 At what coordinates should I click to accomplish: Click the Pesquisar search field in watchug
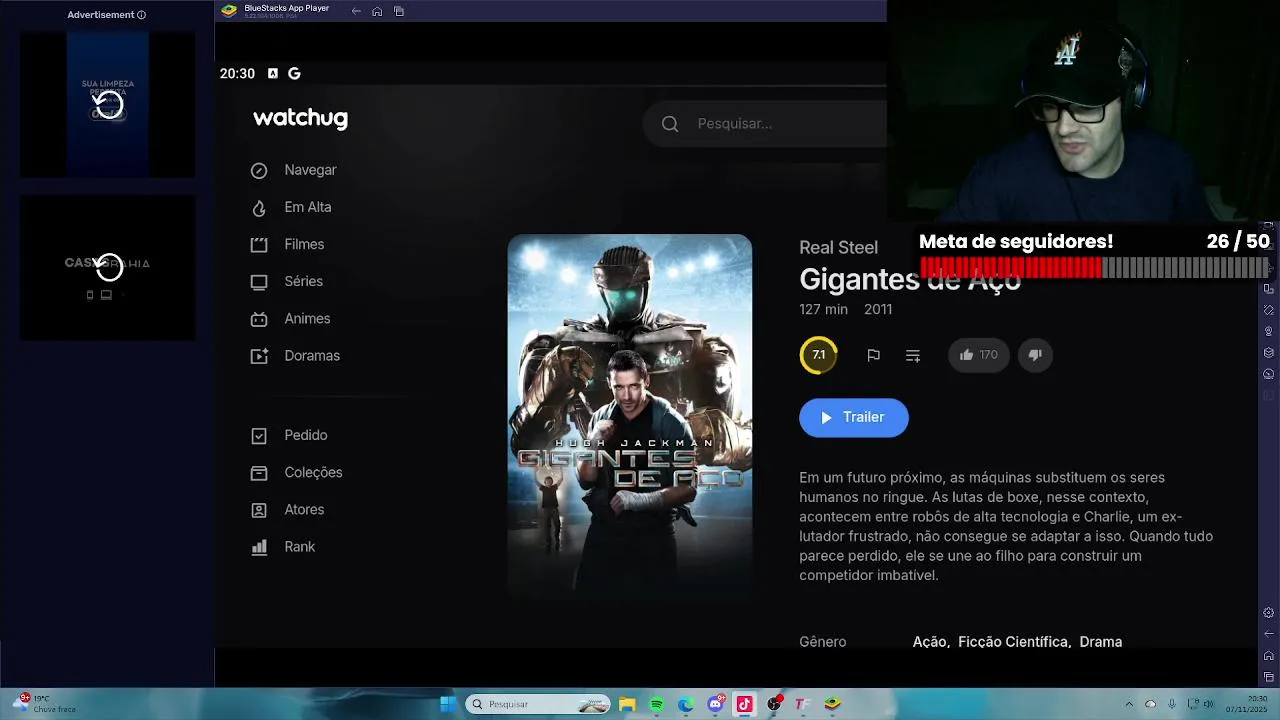(765, 124)
